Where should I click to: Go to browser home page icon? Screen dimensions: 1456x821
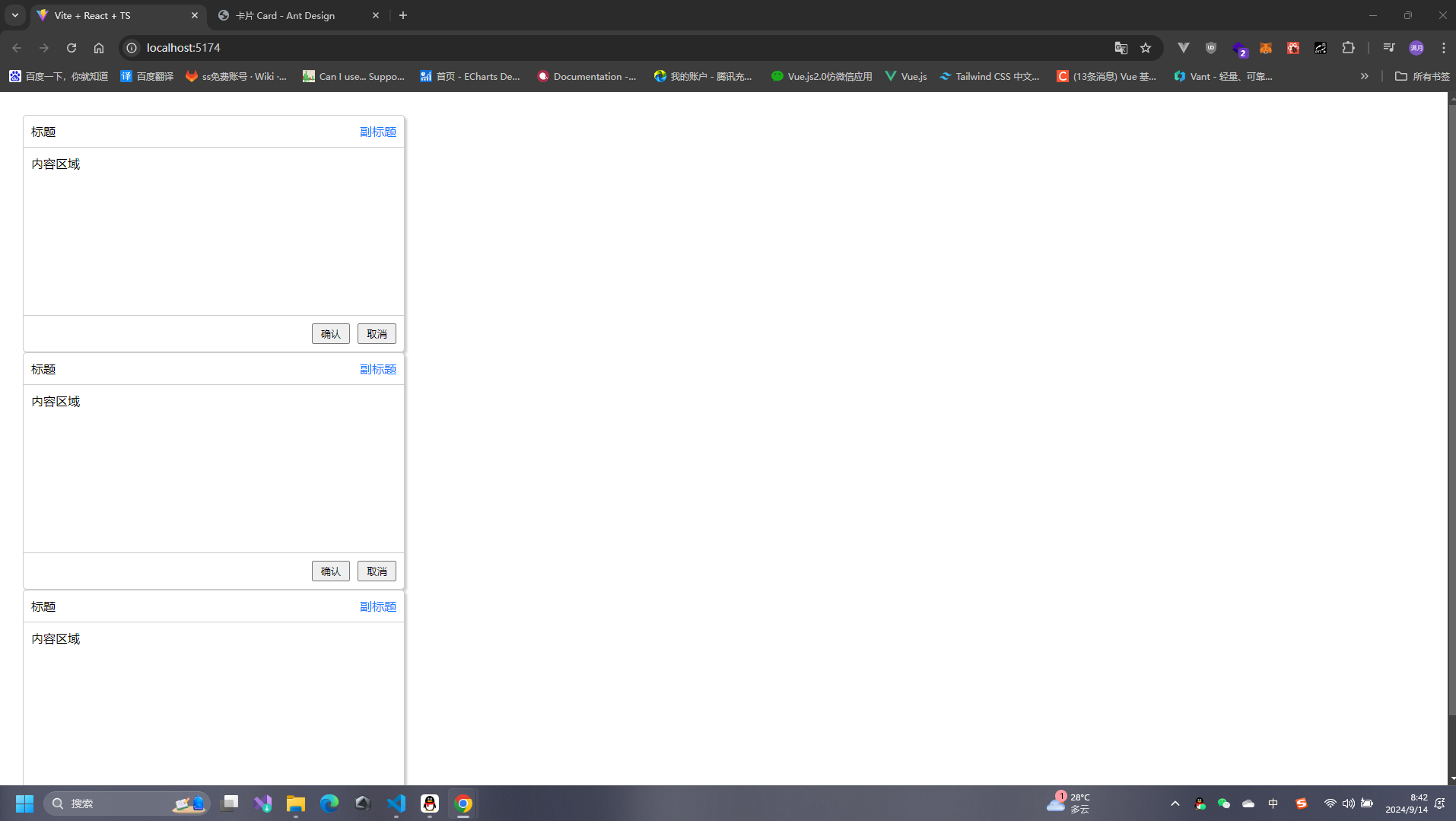point(99,48)
